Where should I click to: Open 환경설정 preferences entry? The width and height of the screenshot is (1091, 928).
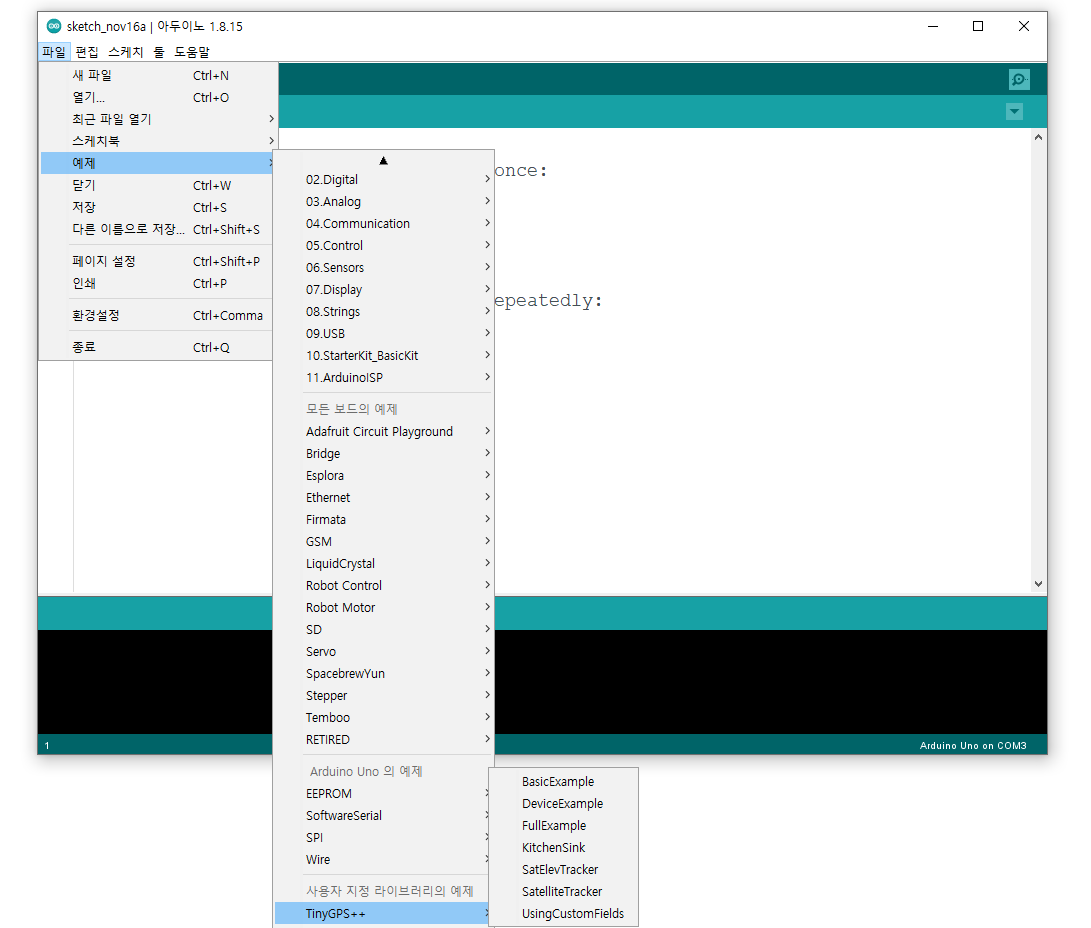click(159, 316)
